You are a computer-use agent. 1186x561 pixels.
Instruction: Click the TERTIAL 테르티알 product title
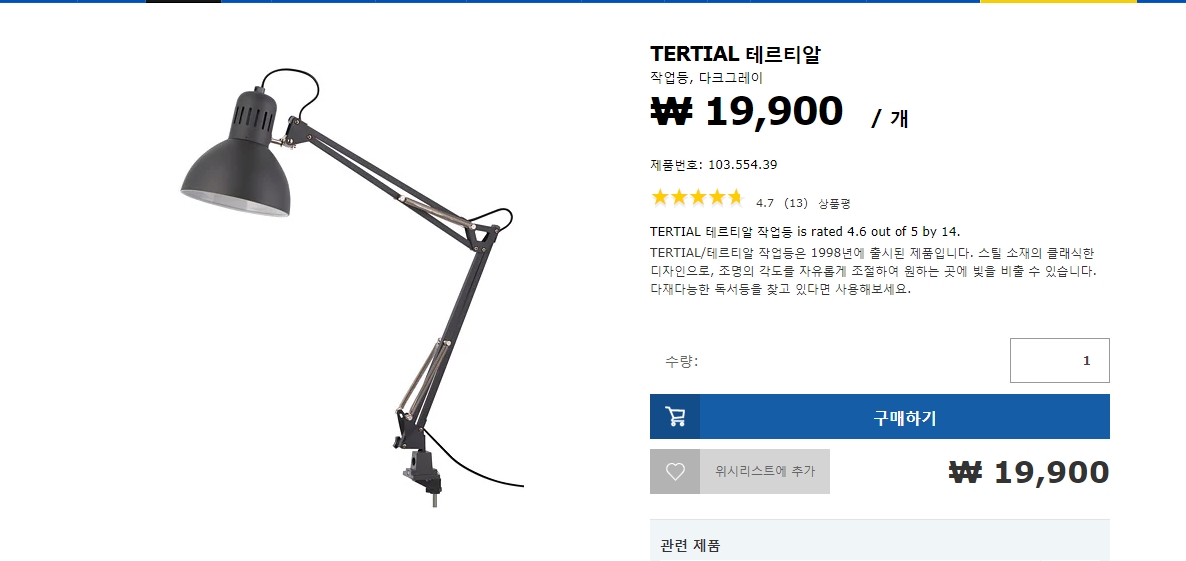pos(735,54)
